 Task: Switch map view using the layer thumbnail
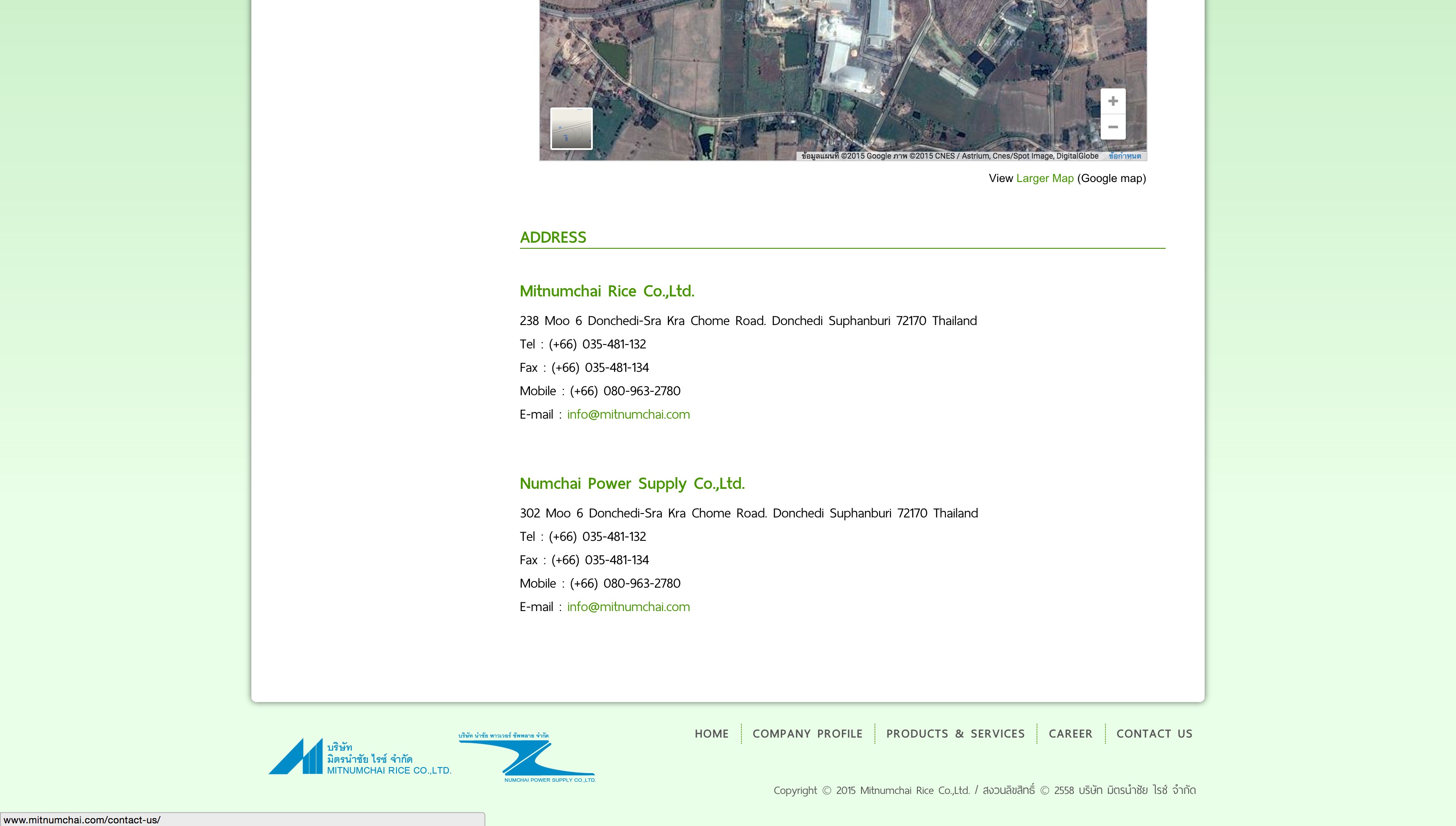point(571,128)
